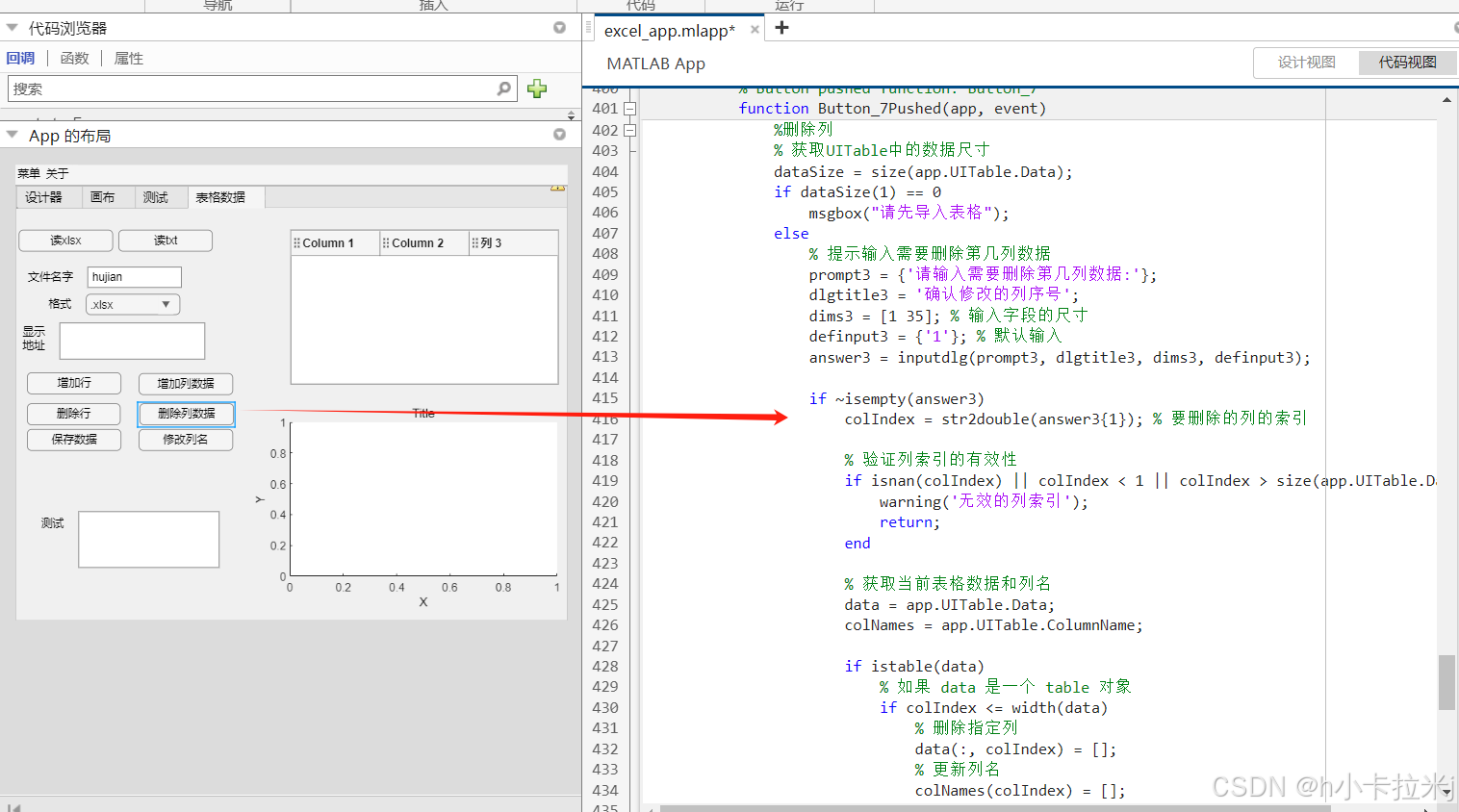Click the search magnifier icon in code browser
Image resolution: width=1459 pixels, height=812 pixels.
point(503,89)
